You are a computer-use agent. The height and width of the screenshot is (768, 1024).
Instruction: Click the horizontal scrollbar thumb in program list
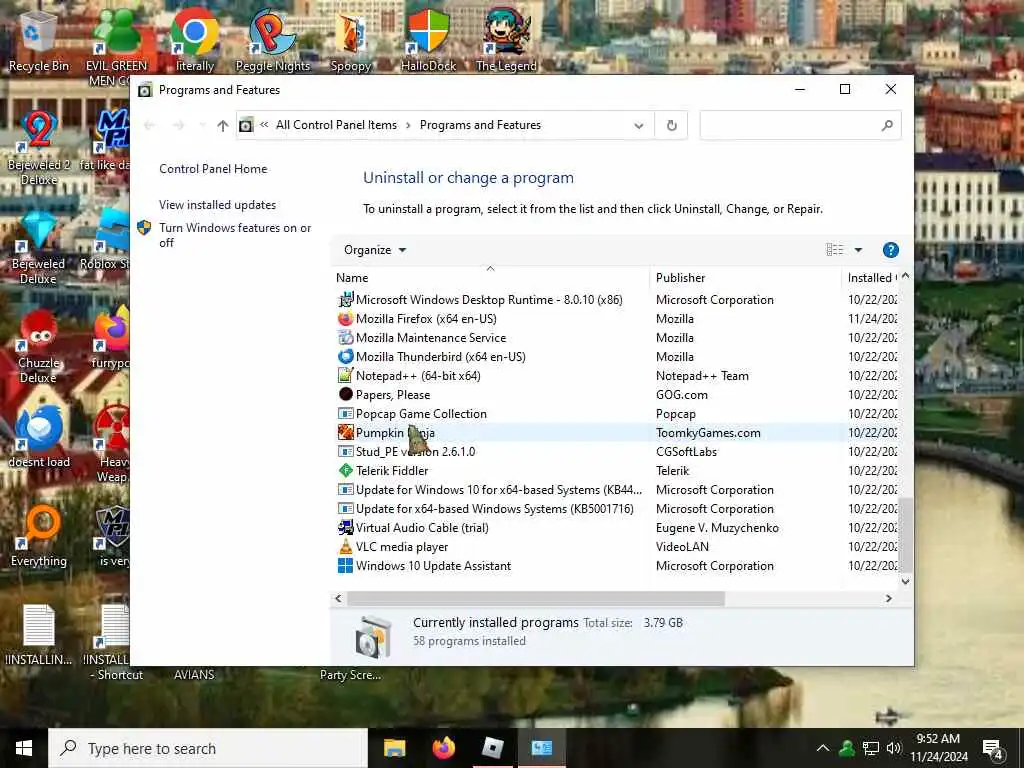(536, 598)
